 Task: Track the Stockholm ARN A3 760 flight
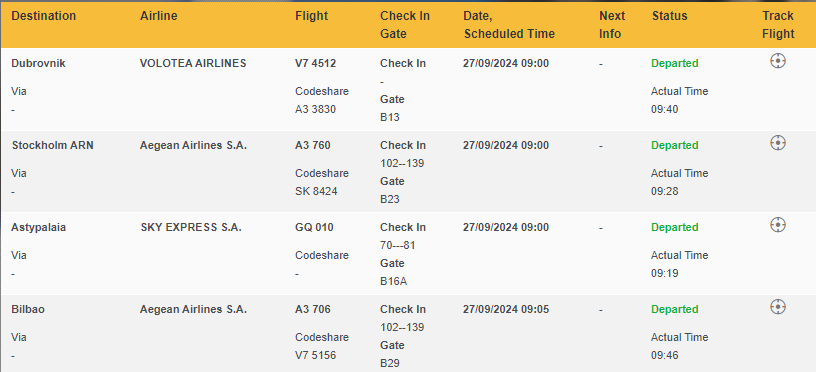coord(777,143)
